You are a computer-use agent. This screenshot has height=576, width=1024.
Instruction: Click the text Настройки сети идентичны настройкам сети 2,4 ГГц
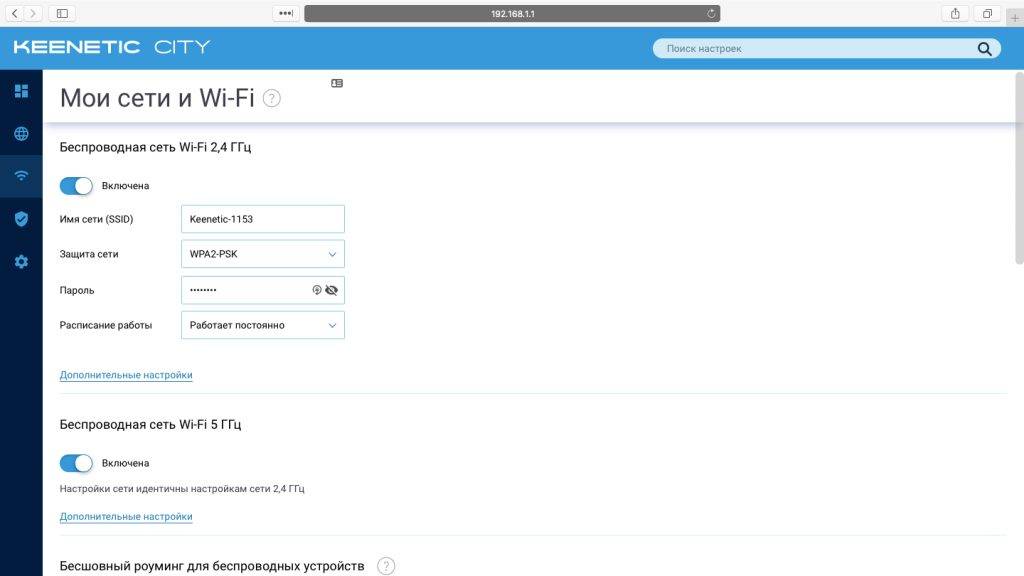(182, 488)
